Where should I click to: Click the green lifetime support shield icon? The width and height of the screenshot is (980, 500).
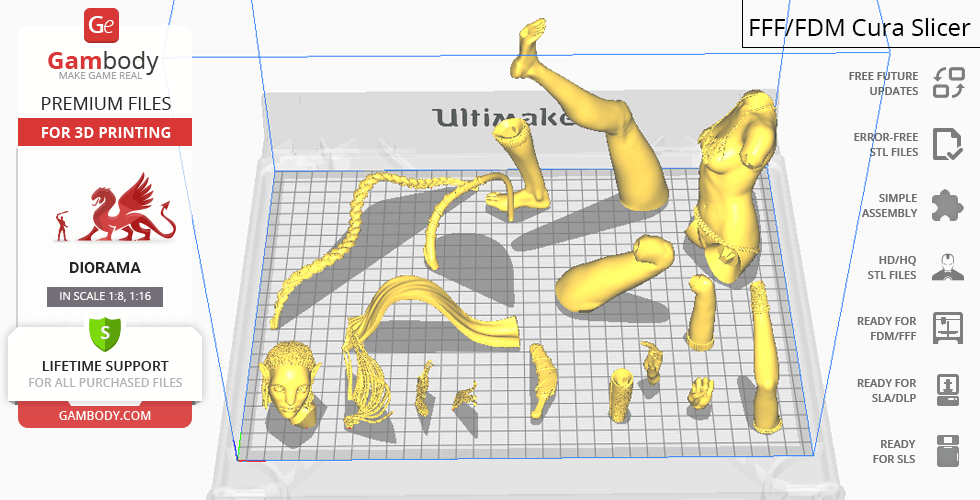104,331
